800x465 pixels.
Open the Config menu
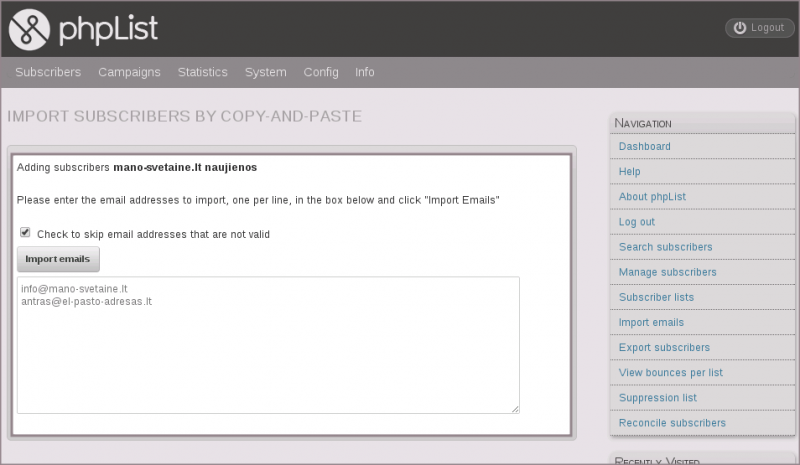pos(321,72)
